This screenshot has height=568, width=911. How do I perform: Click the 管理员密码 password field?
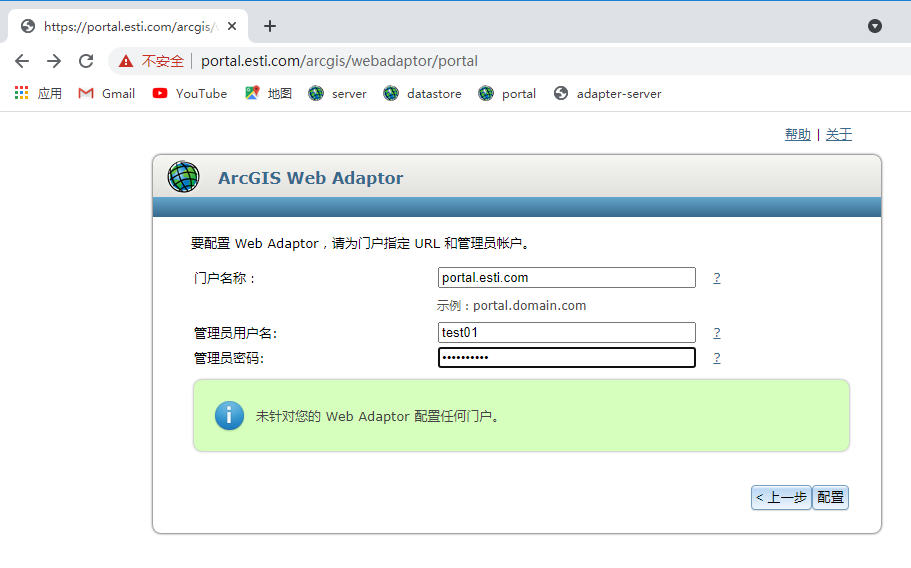[x=566, y=357]
